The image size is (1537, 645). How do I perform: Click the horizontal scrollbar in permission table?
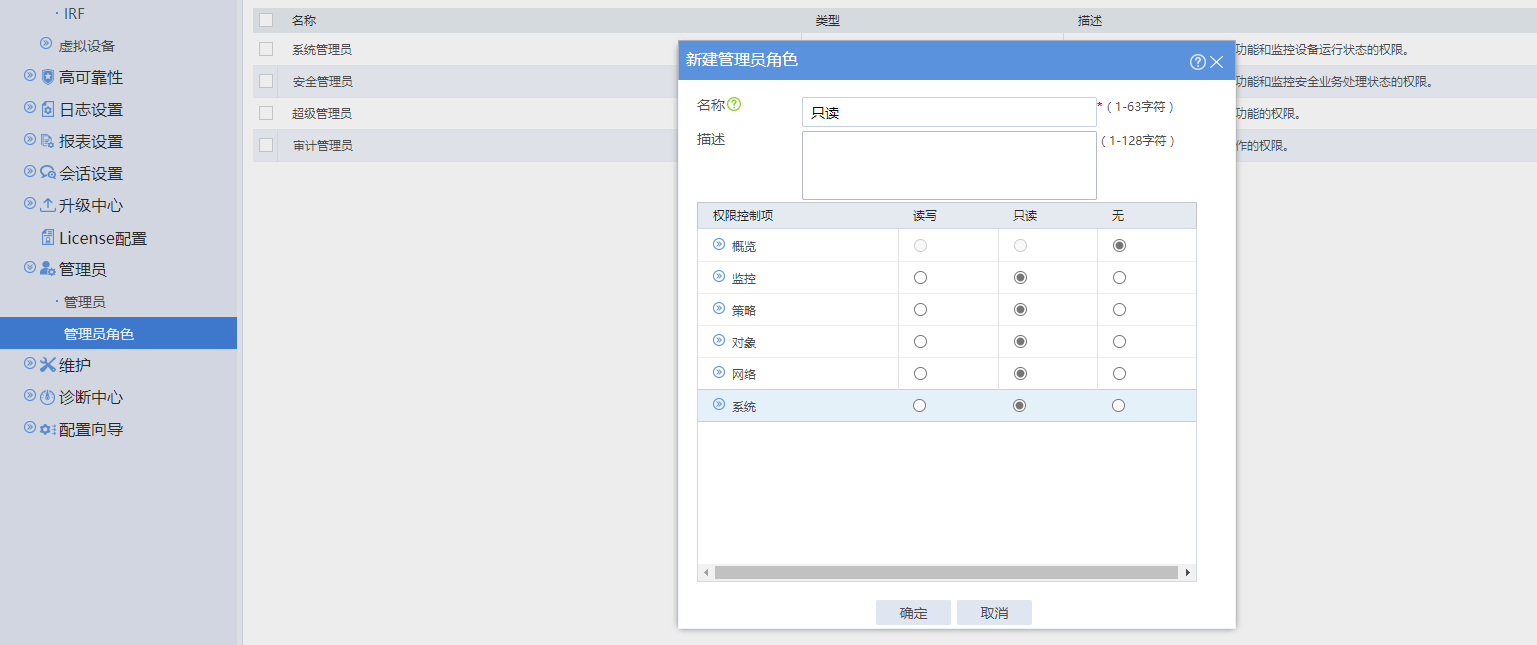(x=945, y=573)
